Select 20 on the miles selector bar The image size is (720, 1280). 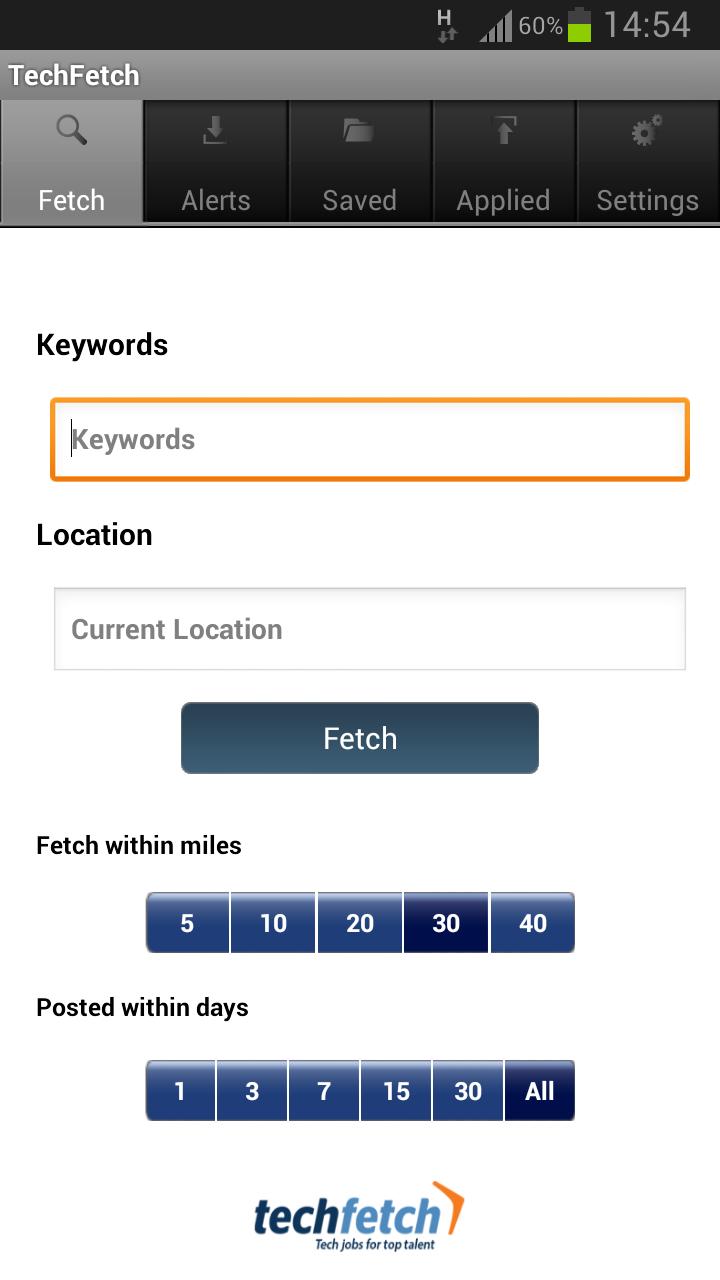click(359, 923)
